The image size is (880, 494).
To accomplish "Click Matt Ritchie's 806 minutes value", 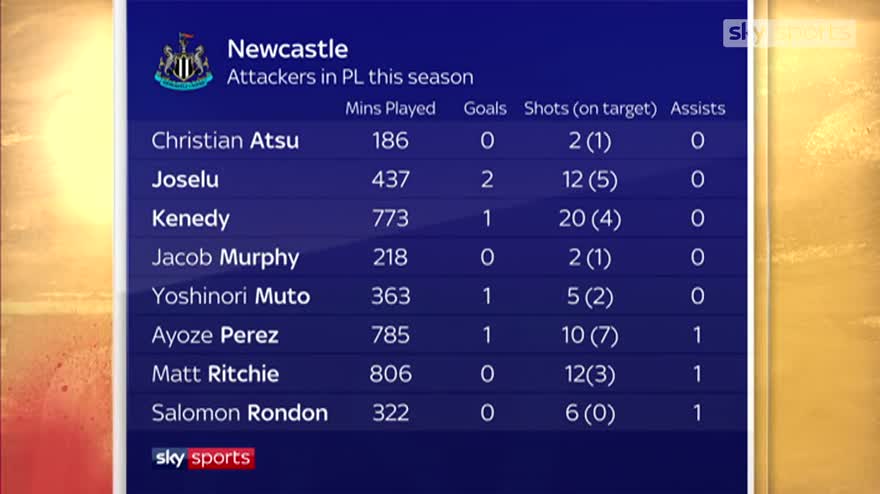I will click(390, 374).
